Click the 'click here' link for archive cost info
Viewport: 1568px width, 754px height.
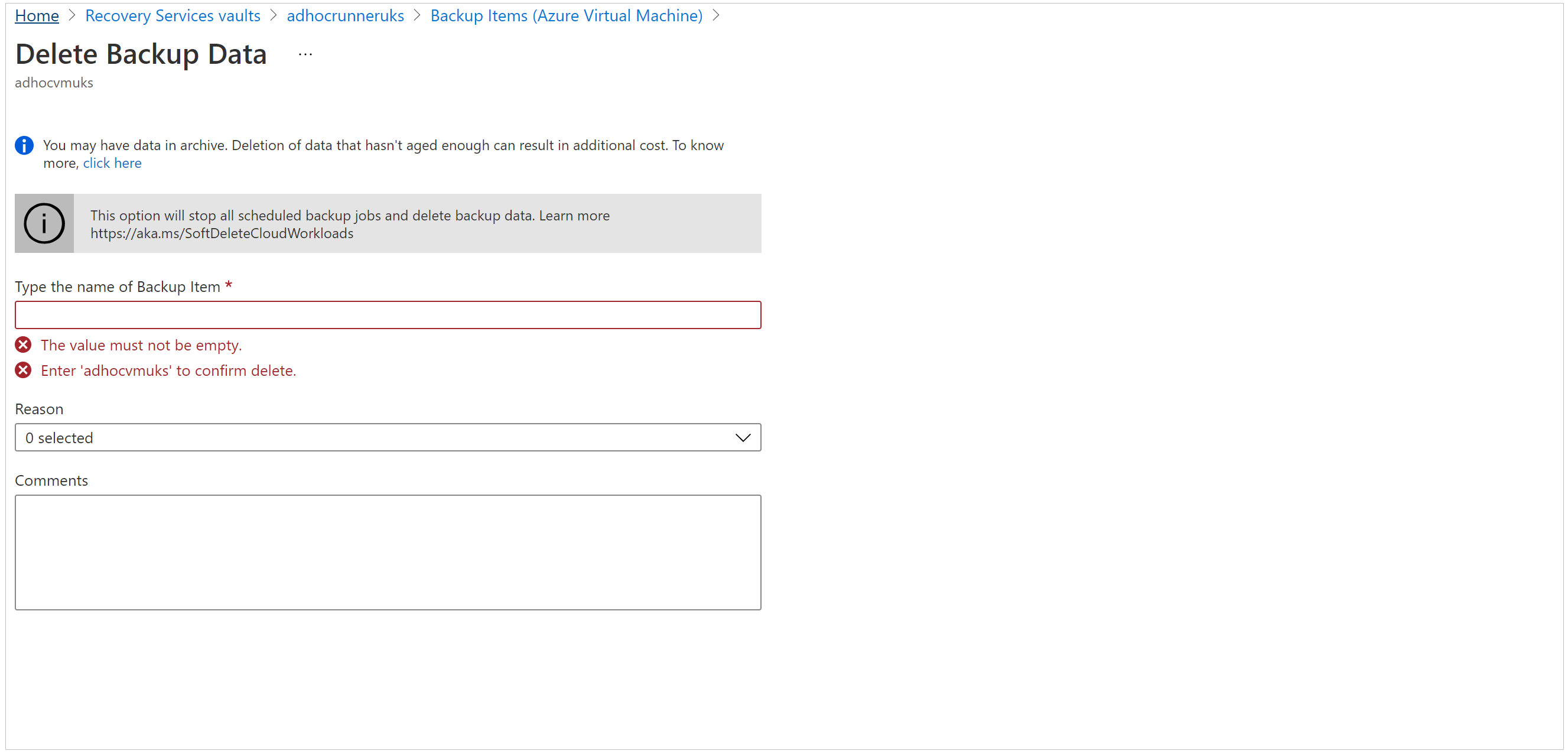click(112, 163)
